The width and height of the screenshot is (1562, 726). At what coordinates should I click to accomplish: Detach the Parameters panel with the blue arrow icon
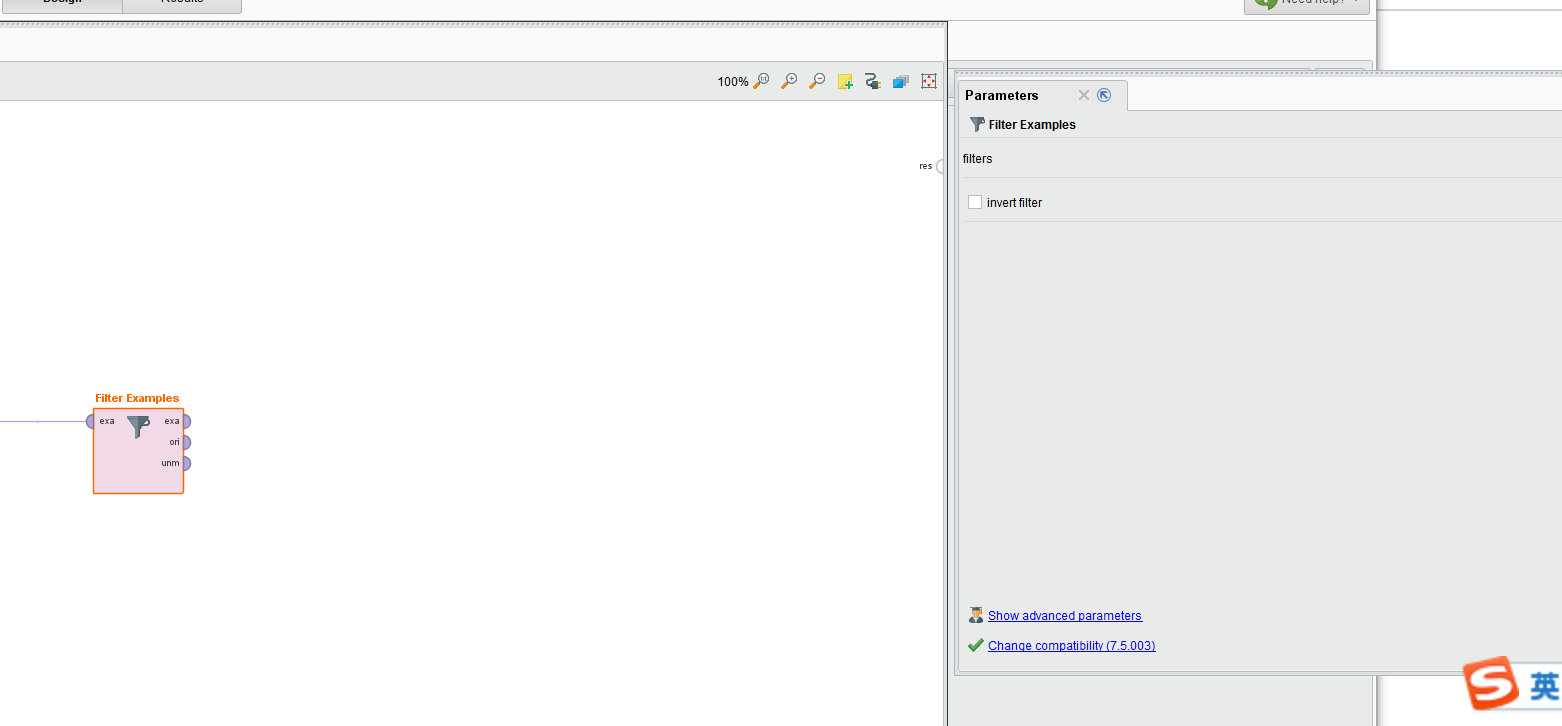[x=1104, y=95]
